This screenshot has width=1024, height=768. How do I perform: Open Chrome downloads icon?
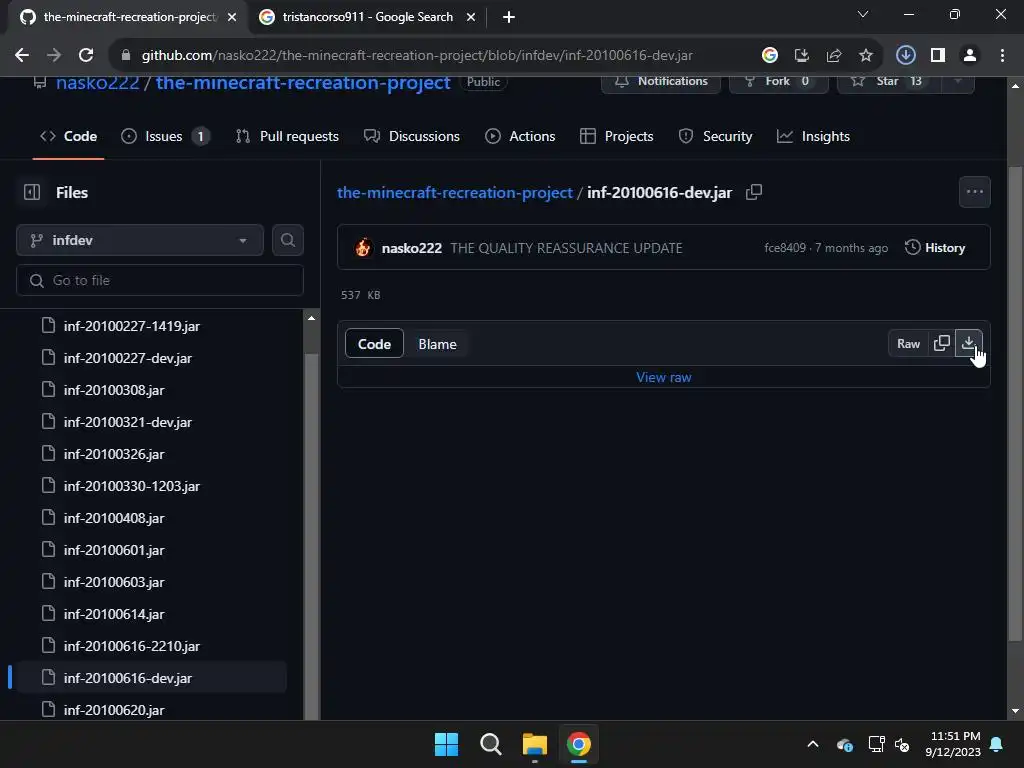click(x=905, y=56)
